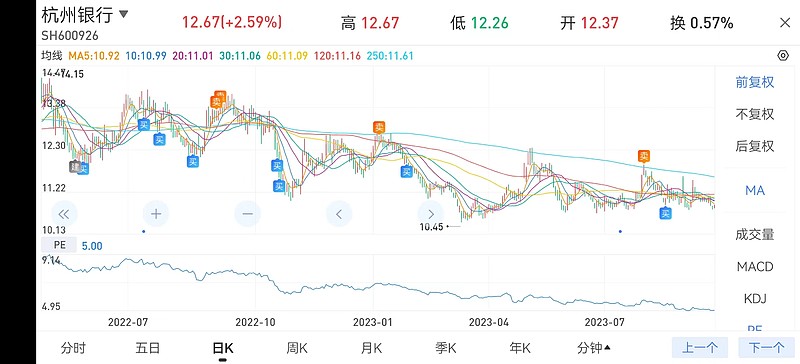Expand the 杭州银行 stock selector arrow
The image size is (800, 364).
[123, 14]
